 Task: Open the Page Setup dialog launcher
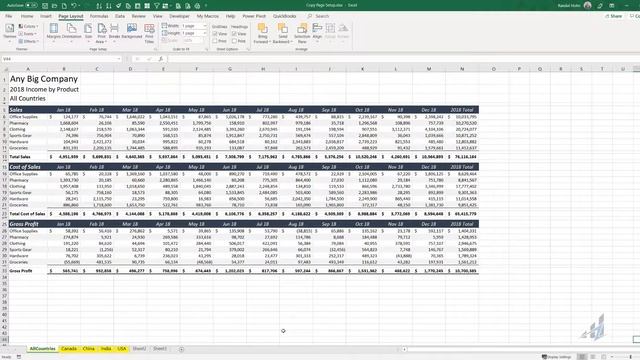pos(155,49)
